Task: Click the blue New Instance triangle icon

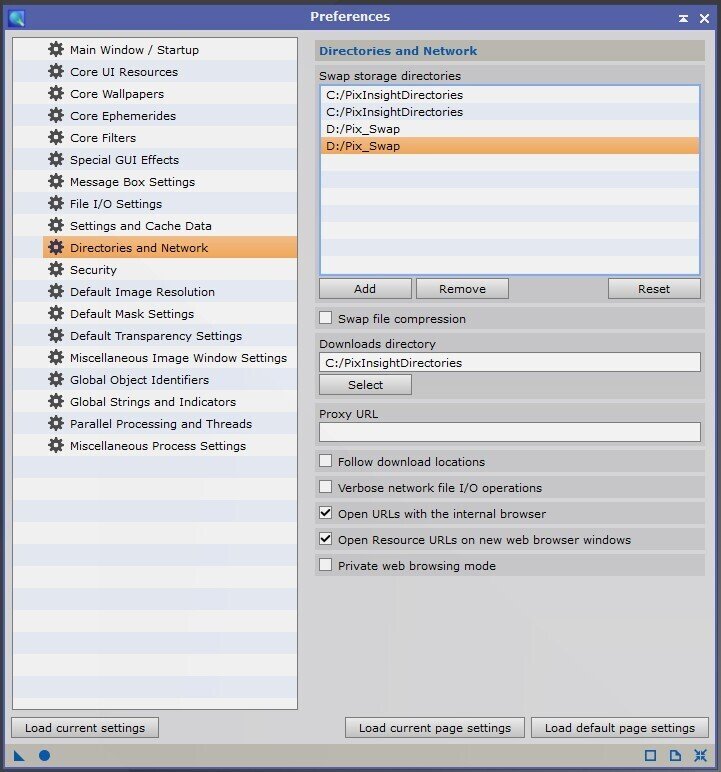Action: (19, 756)
